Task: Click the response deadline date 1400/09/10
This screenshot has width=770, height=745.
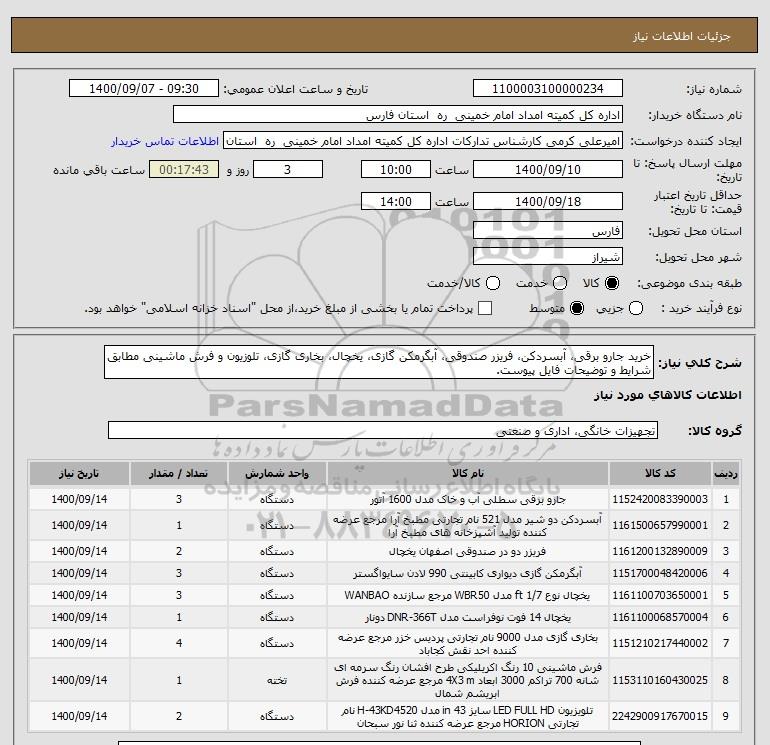Action: 548,169
